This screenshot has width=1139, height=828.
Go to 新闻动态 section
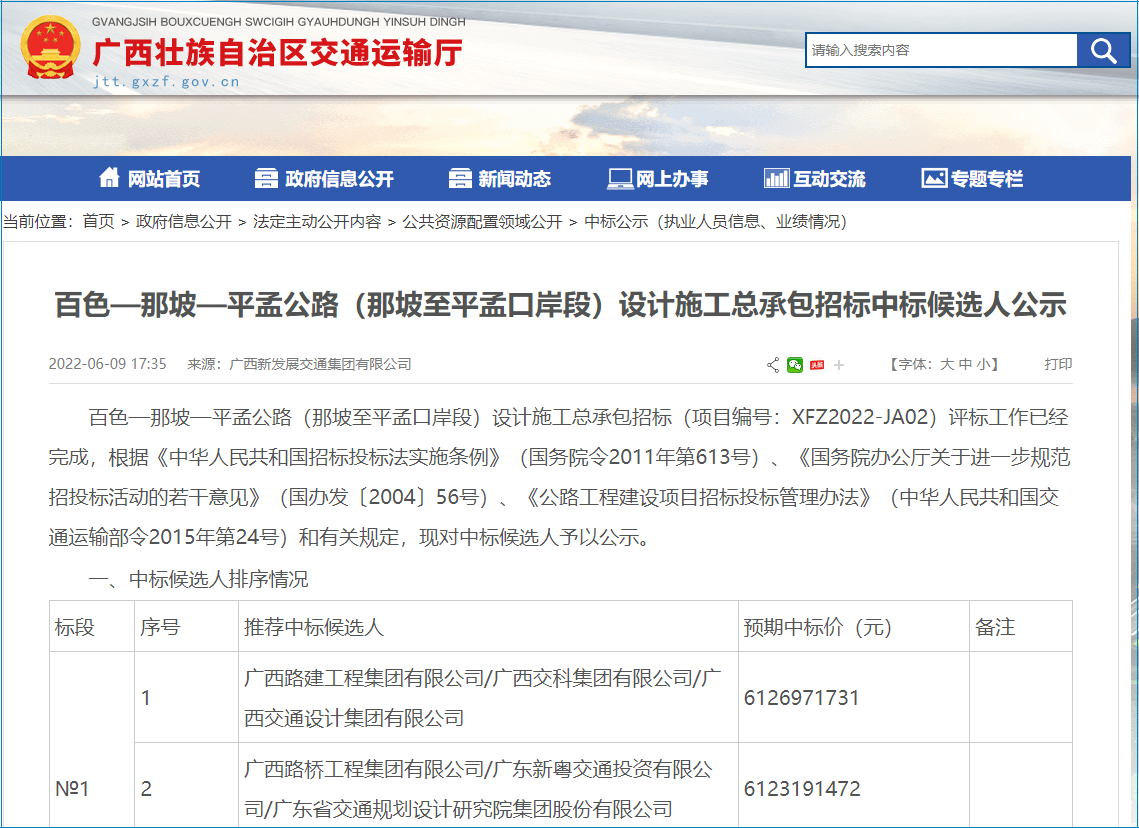500,179
